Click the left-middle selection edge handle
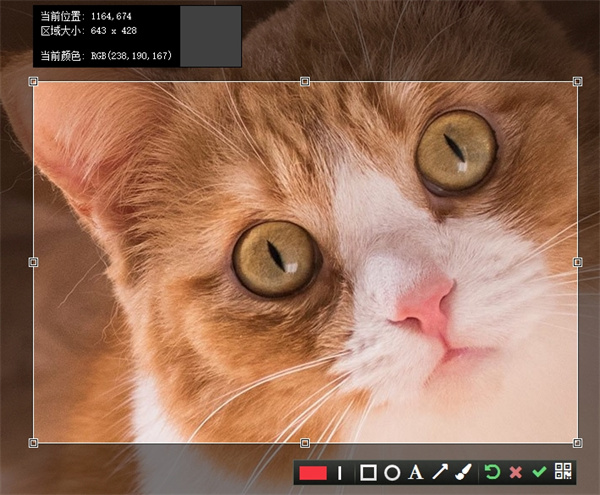This screenshot has height=495, width=600. point(33,262)
